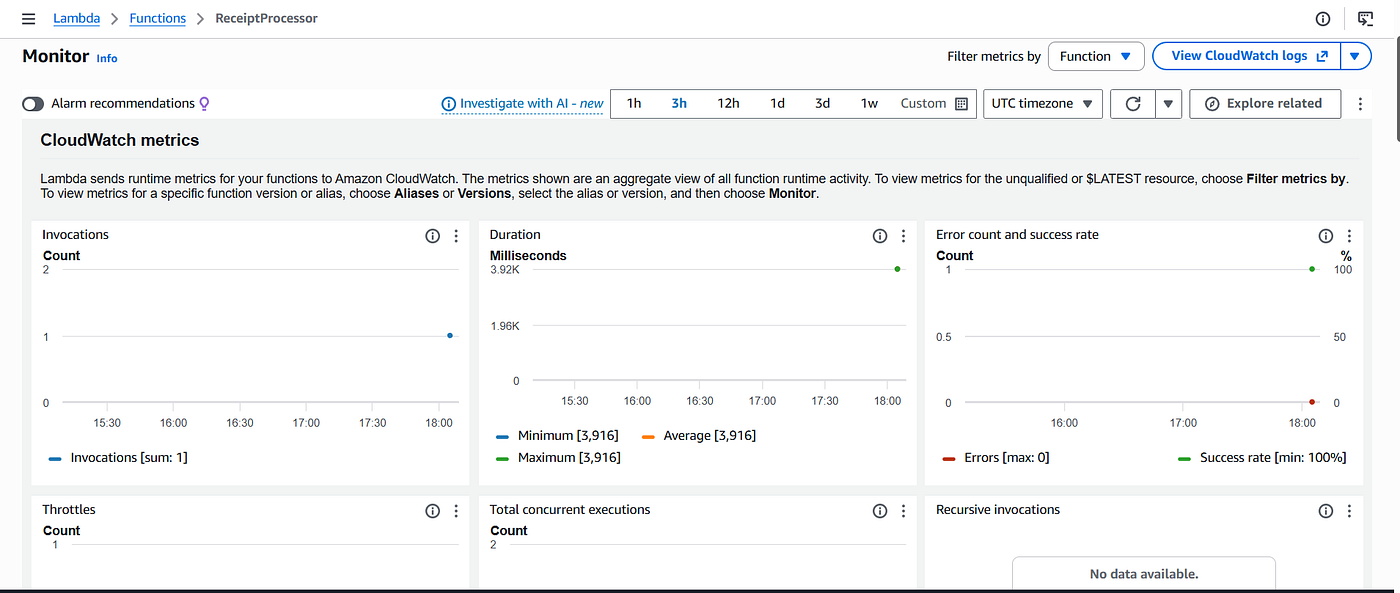1400x593 pixels.
Task: Open Recursive invocations options menu
Action: point(1349,511)
